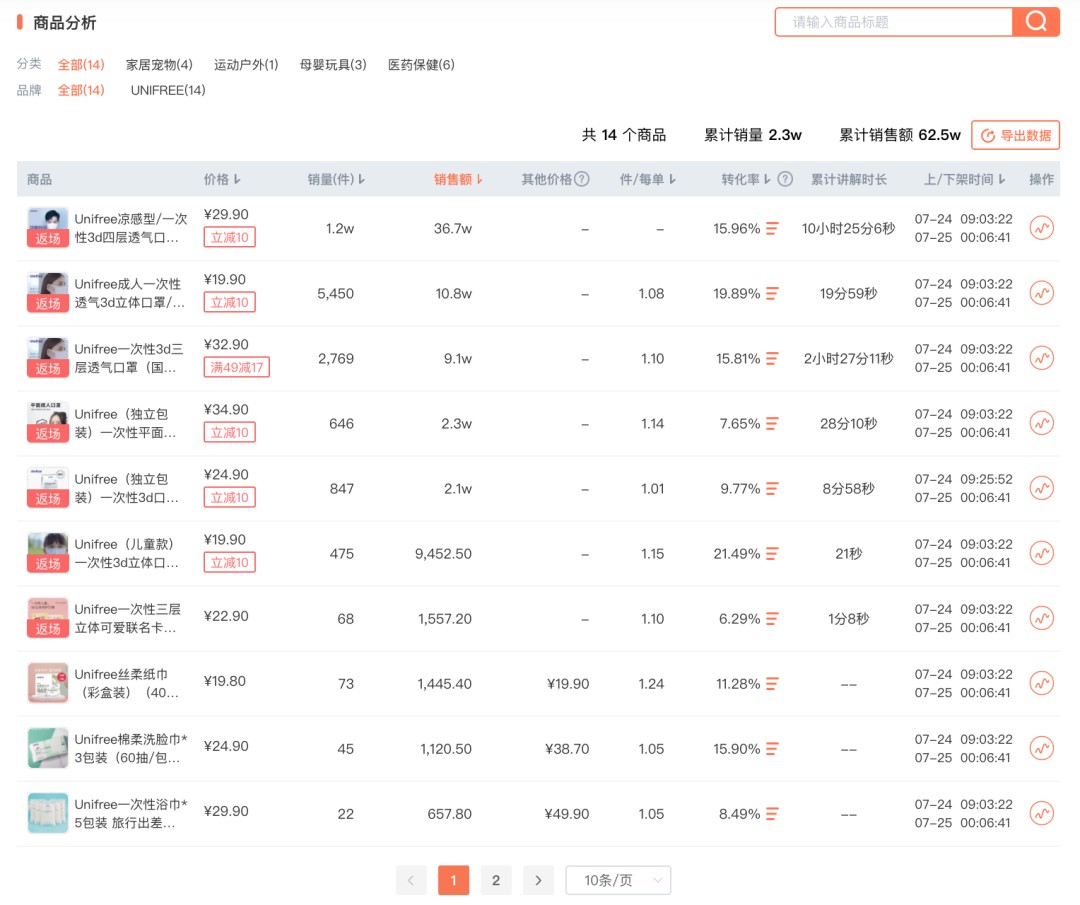
Task: Open trend chart for 可爱联名 product row
Action: point(1041,618)
